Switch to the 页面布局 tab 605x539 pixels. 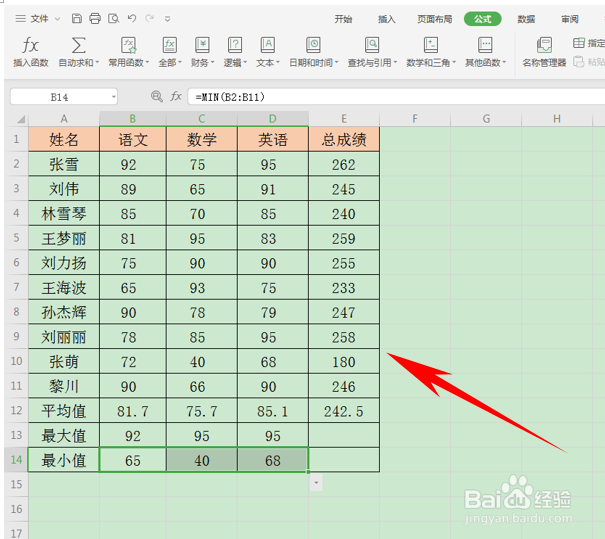[x=434, y=19]
